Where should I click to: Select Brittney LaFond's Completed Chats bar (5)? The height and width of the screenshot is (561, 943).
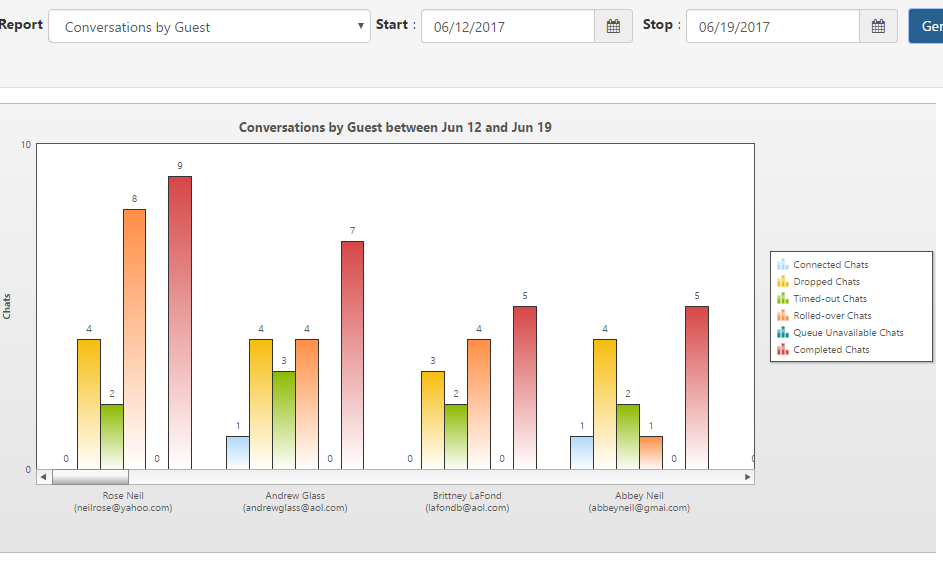(525, 388)
